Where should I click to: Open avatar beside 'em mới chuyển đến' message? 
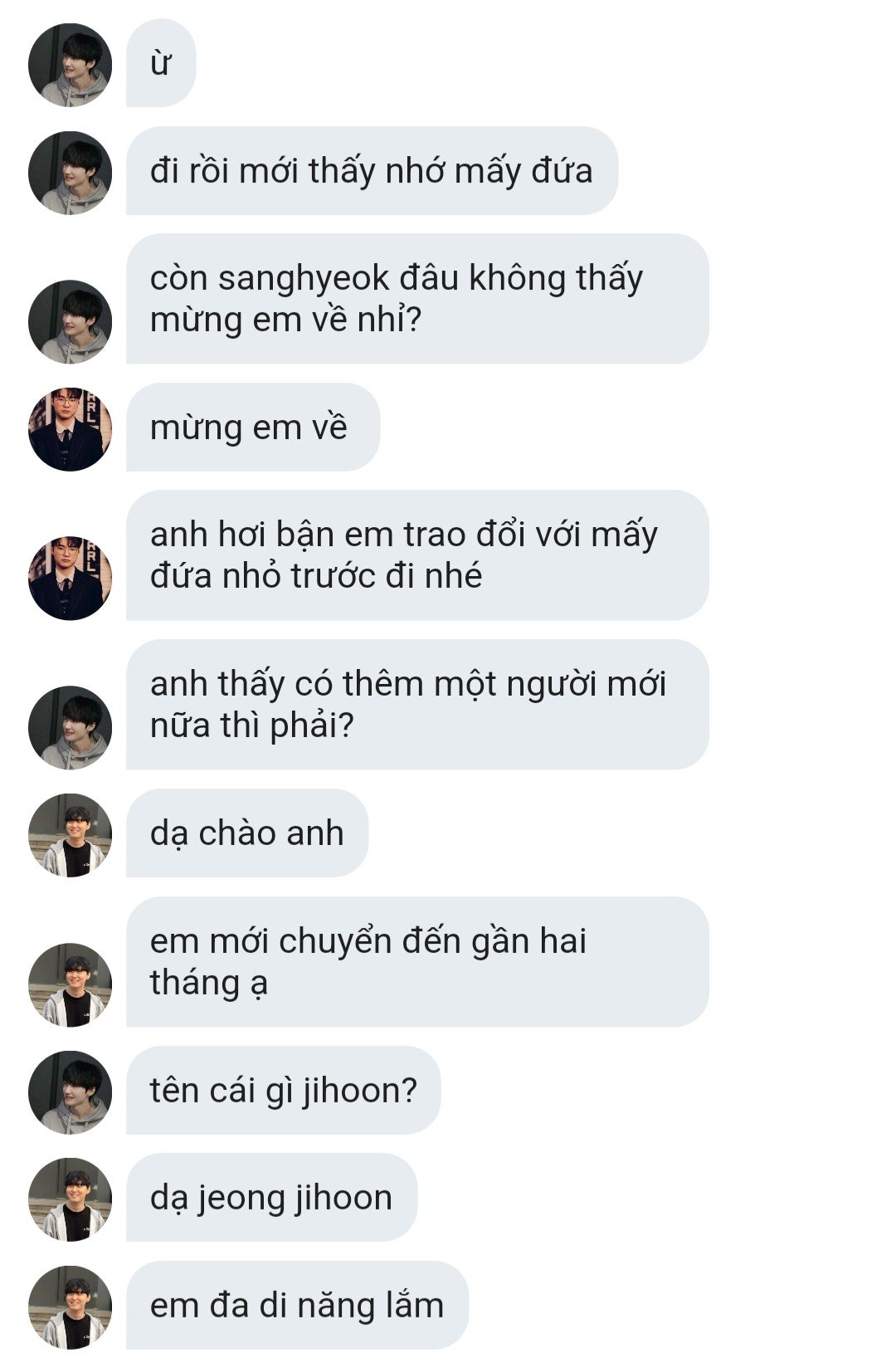pyautogui.click(x=70, y=984)
